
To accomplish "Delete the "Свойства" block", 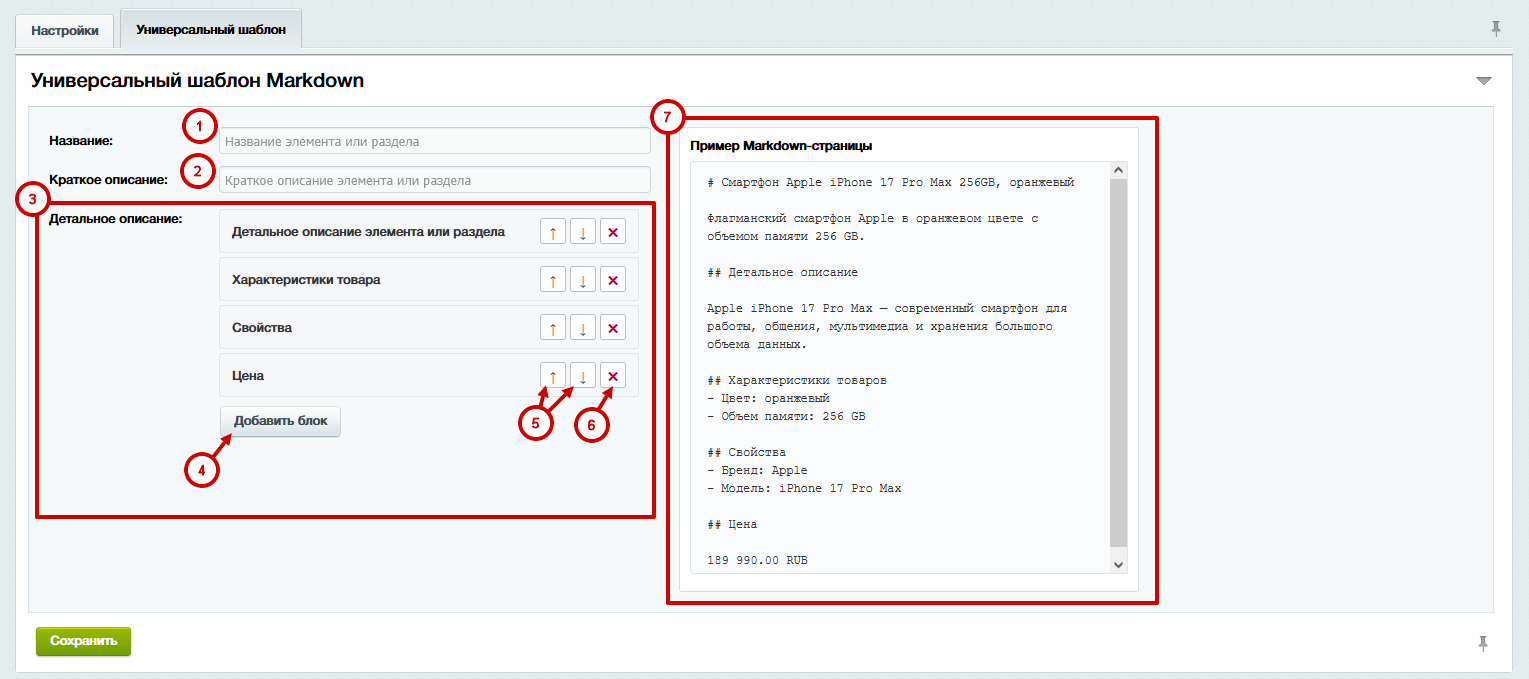I will (612, 327).
